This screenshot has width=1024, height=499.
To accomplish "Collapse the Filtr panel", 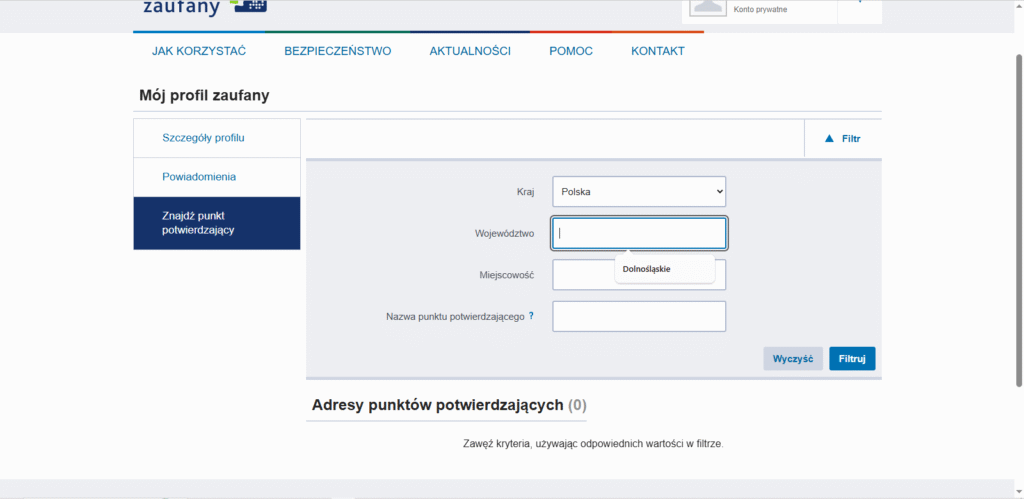I will click(843, 138).
